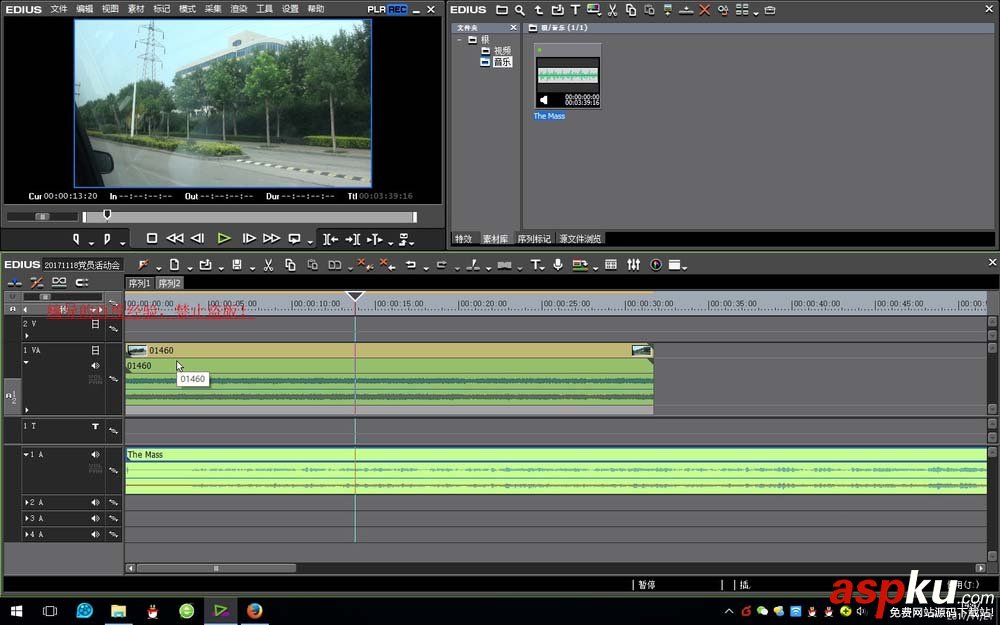Screen dimensions: 1000x625
Task: Click the Save project icon in timeline toolbar
Action: [x=237, y=265]
